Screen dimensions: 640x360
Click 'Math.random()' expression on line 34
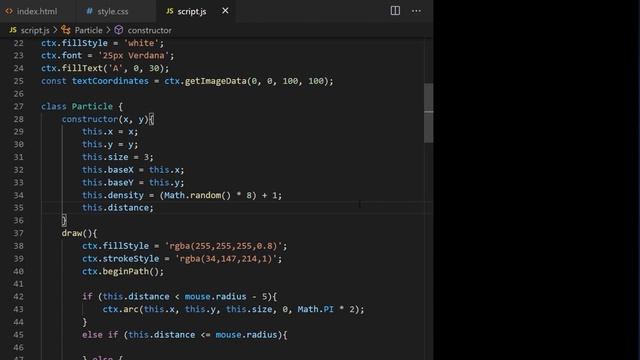tap(198, 196)
